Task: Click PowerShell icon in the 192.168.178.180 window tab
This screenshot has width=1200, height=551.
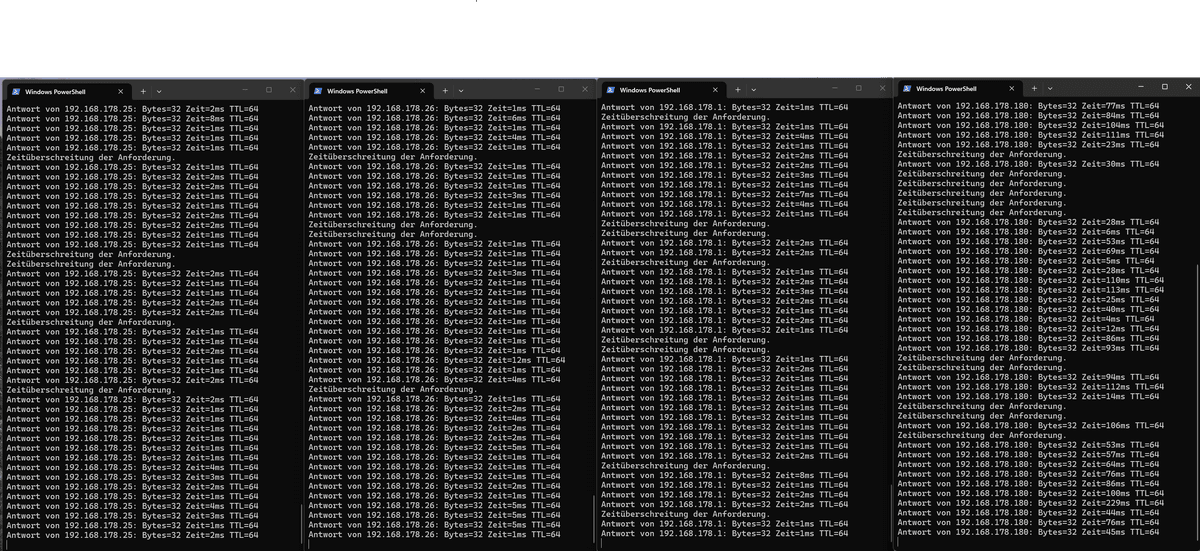Action: [x=905, y=89]
